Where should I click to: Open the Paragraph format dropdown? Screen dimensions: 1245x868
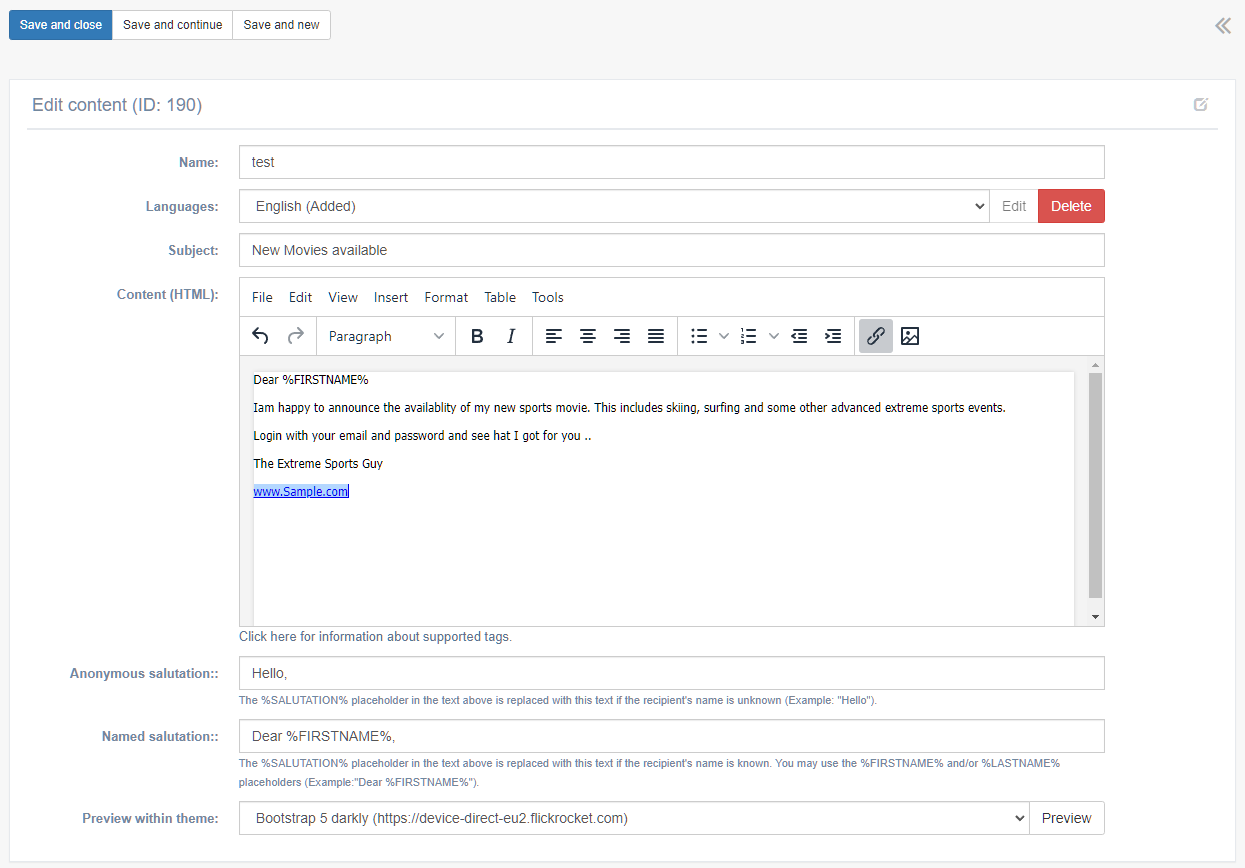click(x=386, y=336)
